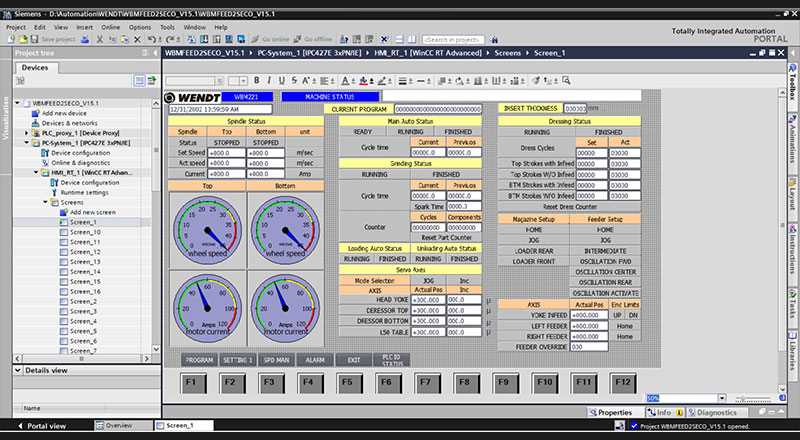Expand the PLC_proxy_1 device node
The width and height of the screenshot is (800, 440).
[27, 133]
